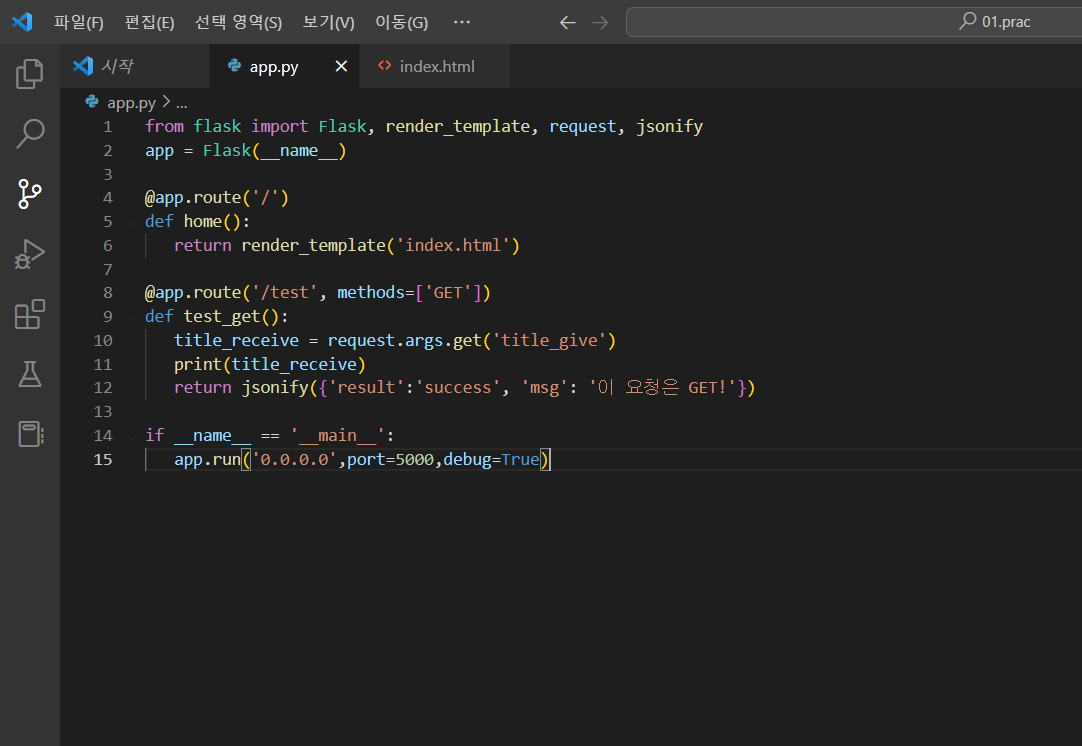Switch to the 시작 tab
Viewport: 1082px width, 746px height.
pyautogui.click(x=135, y=66)
